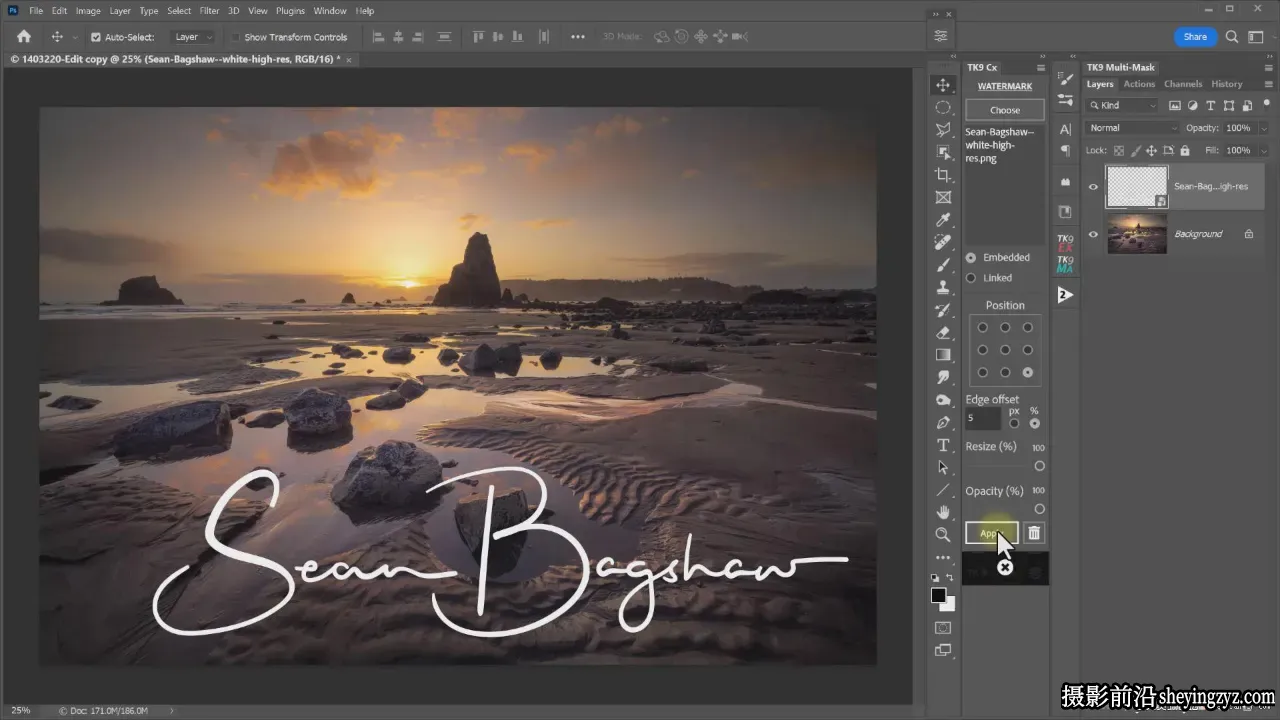Screen dimensions: 1280x720
Task: Set watermark position to center
Action: tap(1005, 350)
